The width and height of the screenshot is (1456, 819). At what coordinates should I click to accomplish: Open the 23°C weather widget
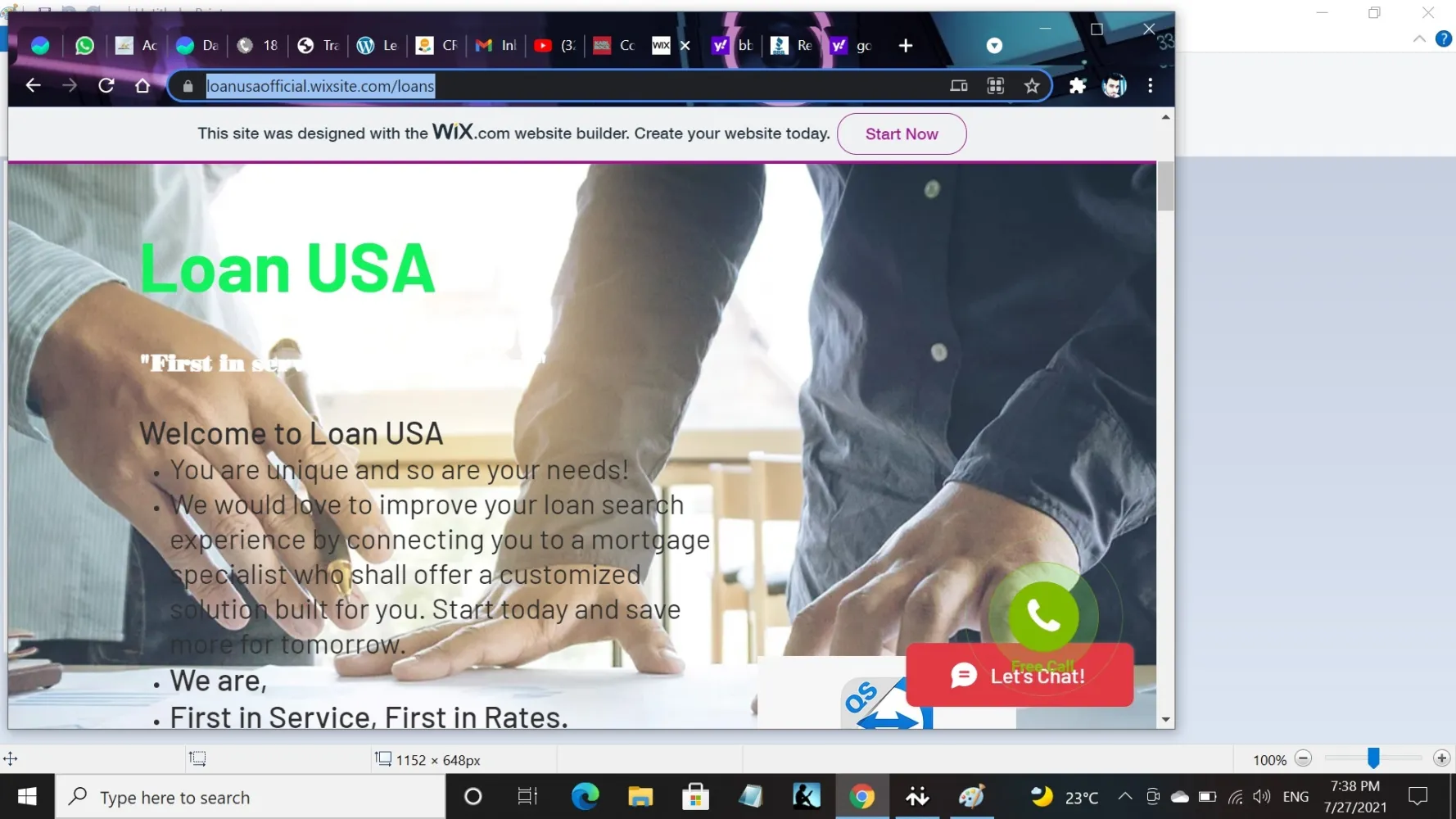click(x=1064, y=797)
